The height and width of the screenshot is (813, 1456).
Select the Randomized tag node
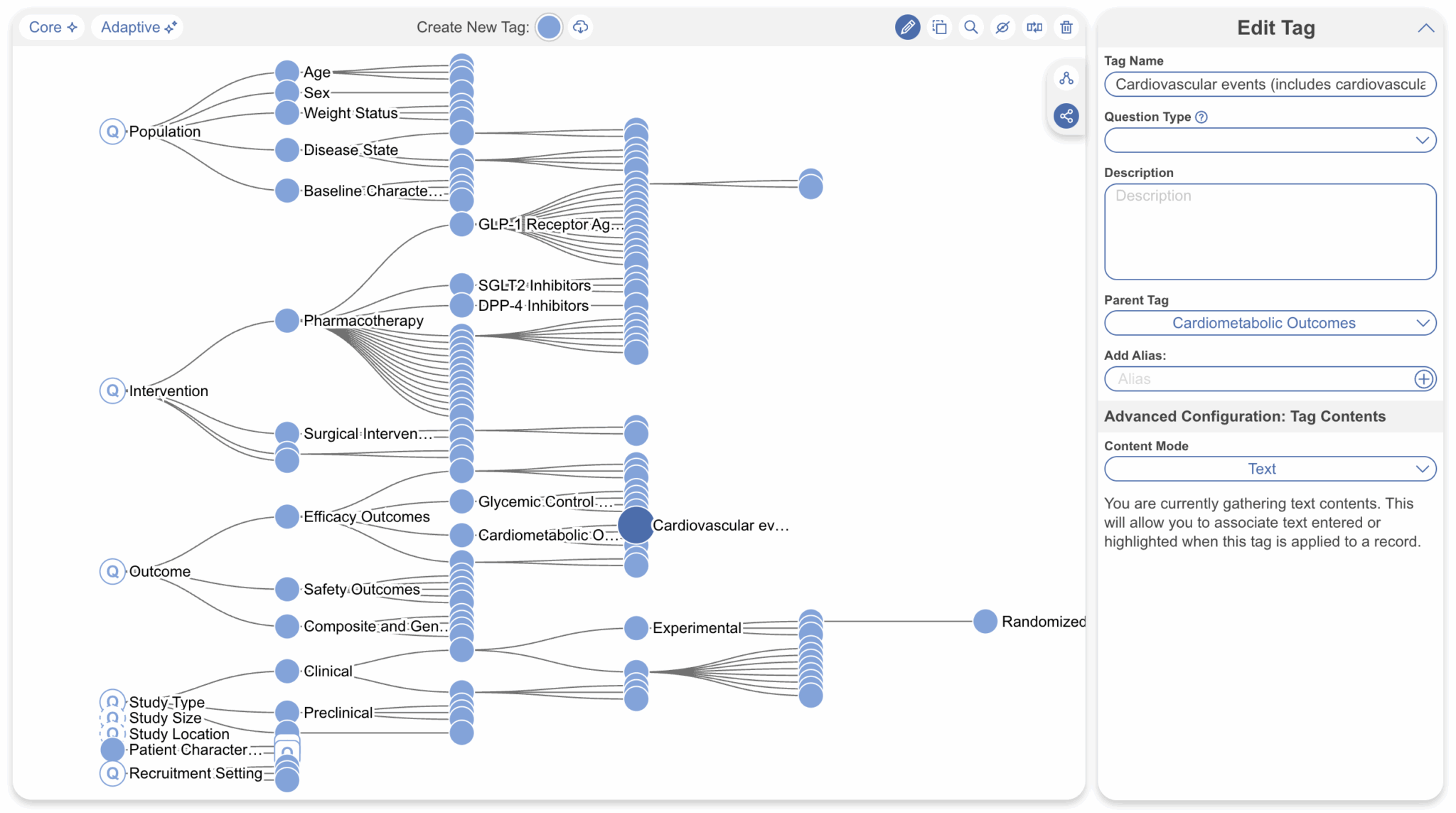point(985,622)
